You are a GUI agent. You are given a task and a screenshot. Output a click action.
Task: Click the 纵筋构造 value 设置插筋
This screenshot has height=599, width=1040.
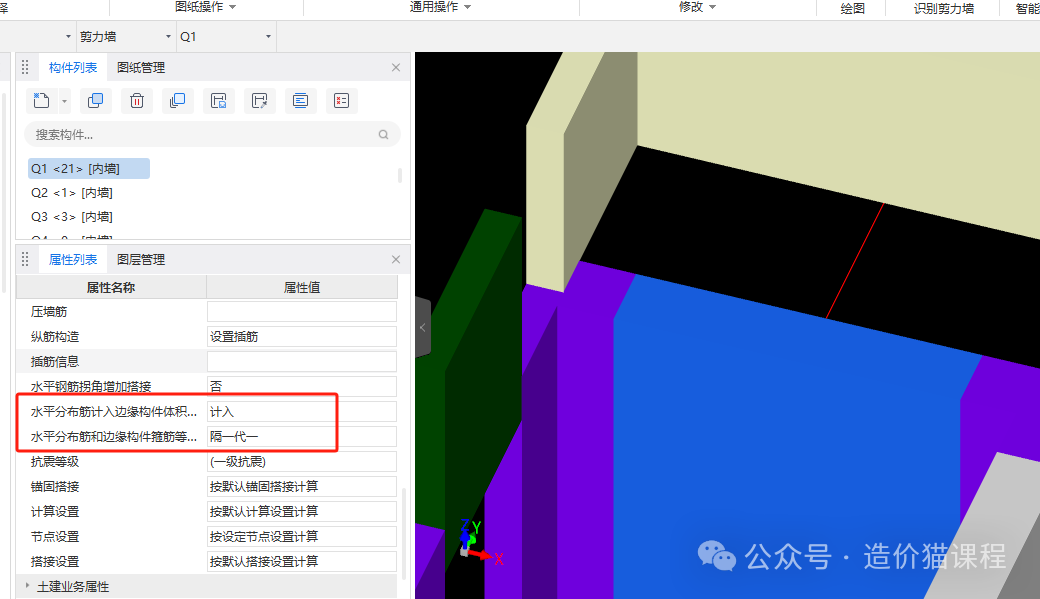pos(302,336)
